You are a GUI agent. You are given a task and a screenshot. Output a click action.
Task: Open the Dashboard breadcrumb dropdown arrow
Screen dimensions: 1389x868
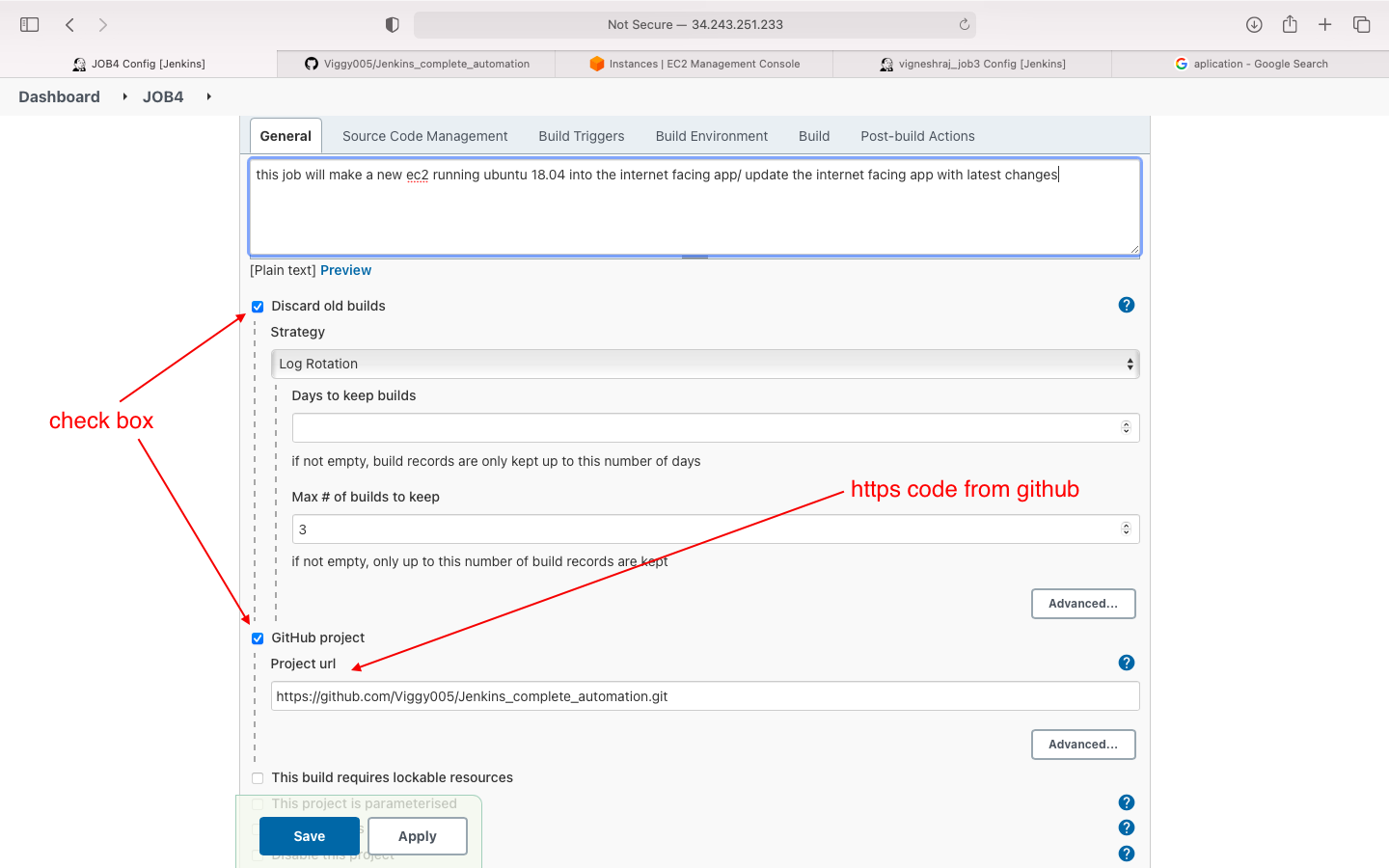125,96
